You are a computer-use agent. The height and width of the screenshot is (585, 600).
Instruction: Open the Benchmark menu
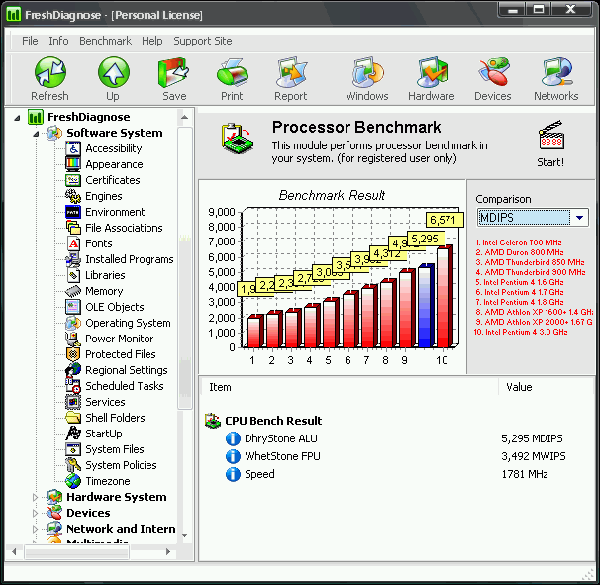click(x=105, y=41)
